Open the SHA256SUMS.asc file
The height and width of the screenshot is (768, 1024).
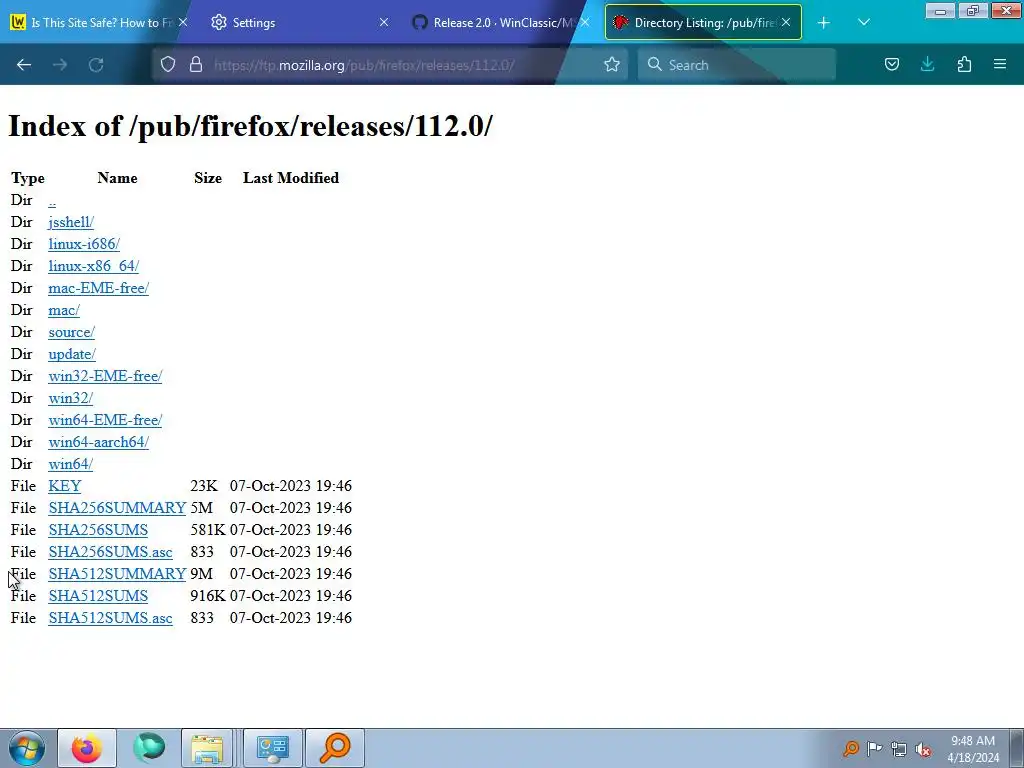110,552
